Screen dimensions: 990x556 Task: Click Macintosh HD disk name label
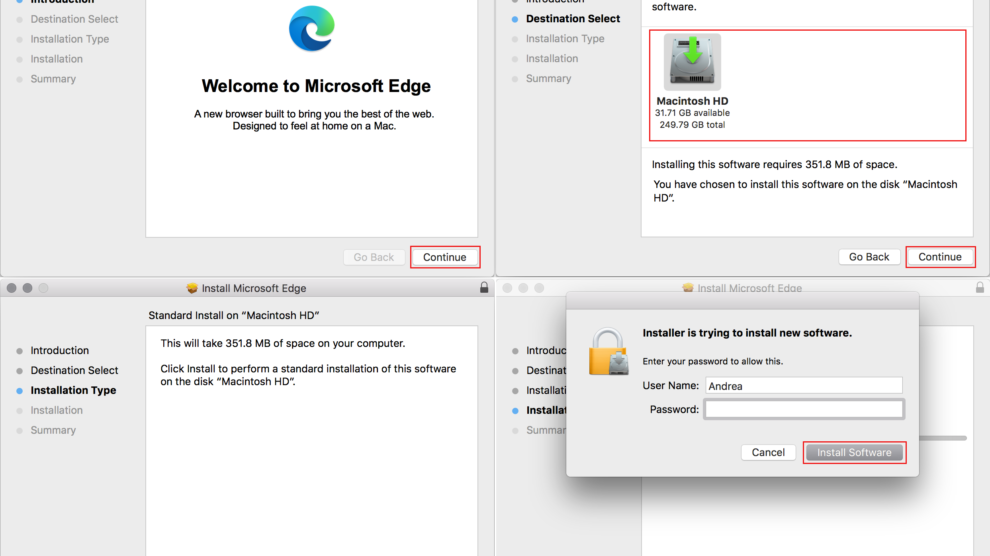coord(692,101)
